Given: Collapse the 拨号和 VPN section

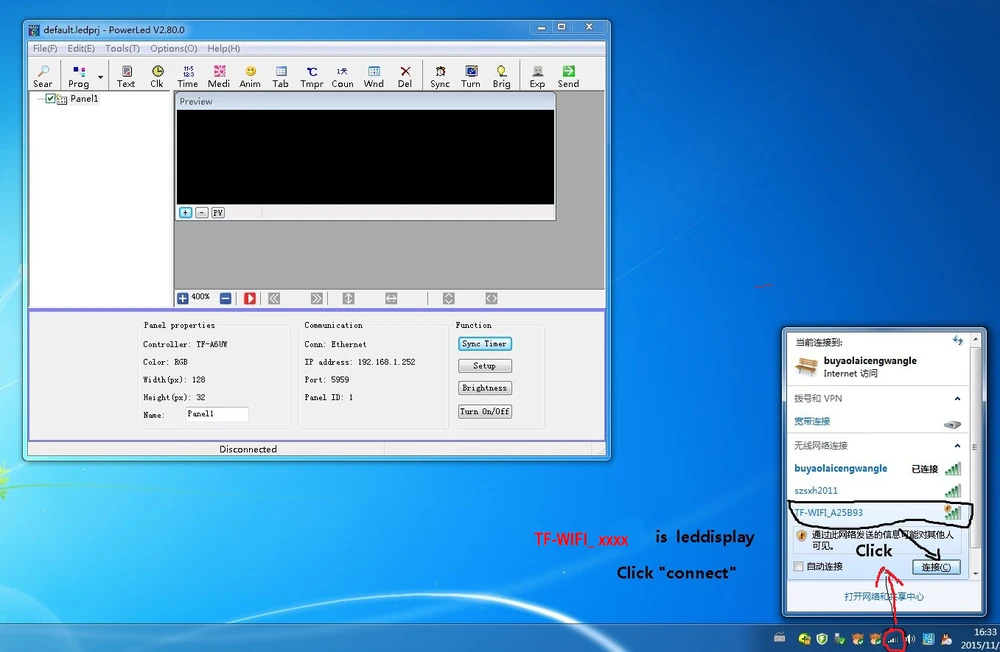Looking at the screenshot, I should coord(957,399).
